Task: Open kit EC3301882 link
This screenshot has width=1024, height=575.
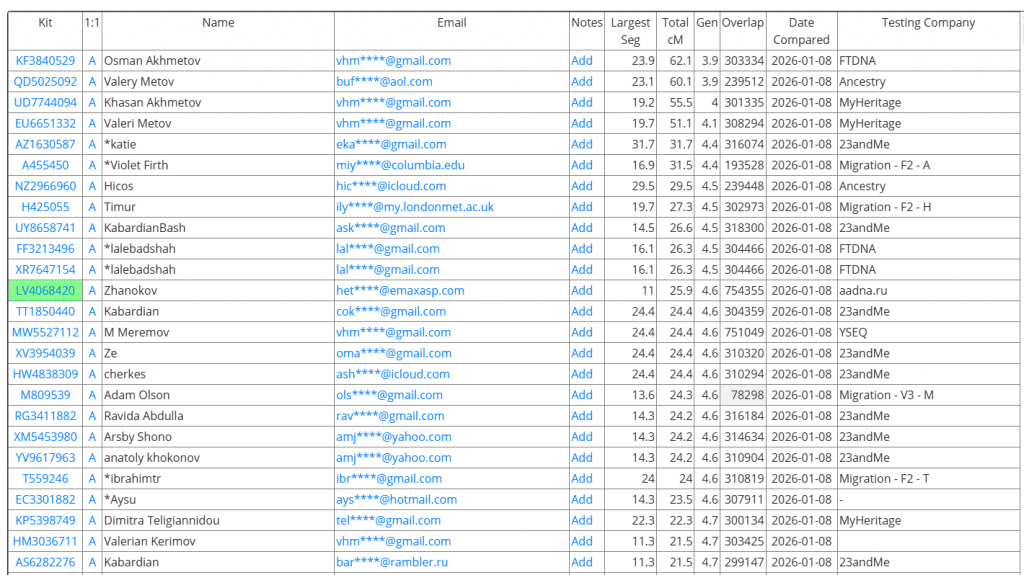Action: (x=45, y=500)
